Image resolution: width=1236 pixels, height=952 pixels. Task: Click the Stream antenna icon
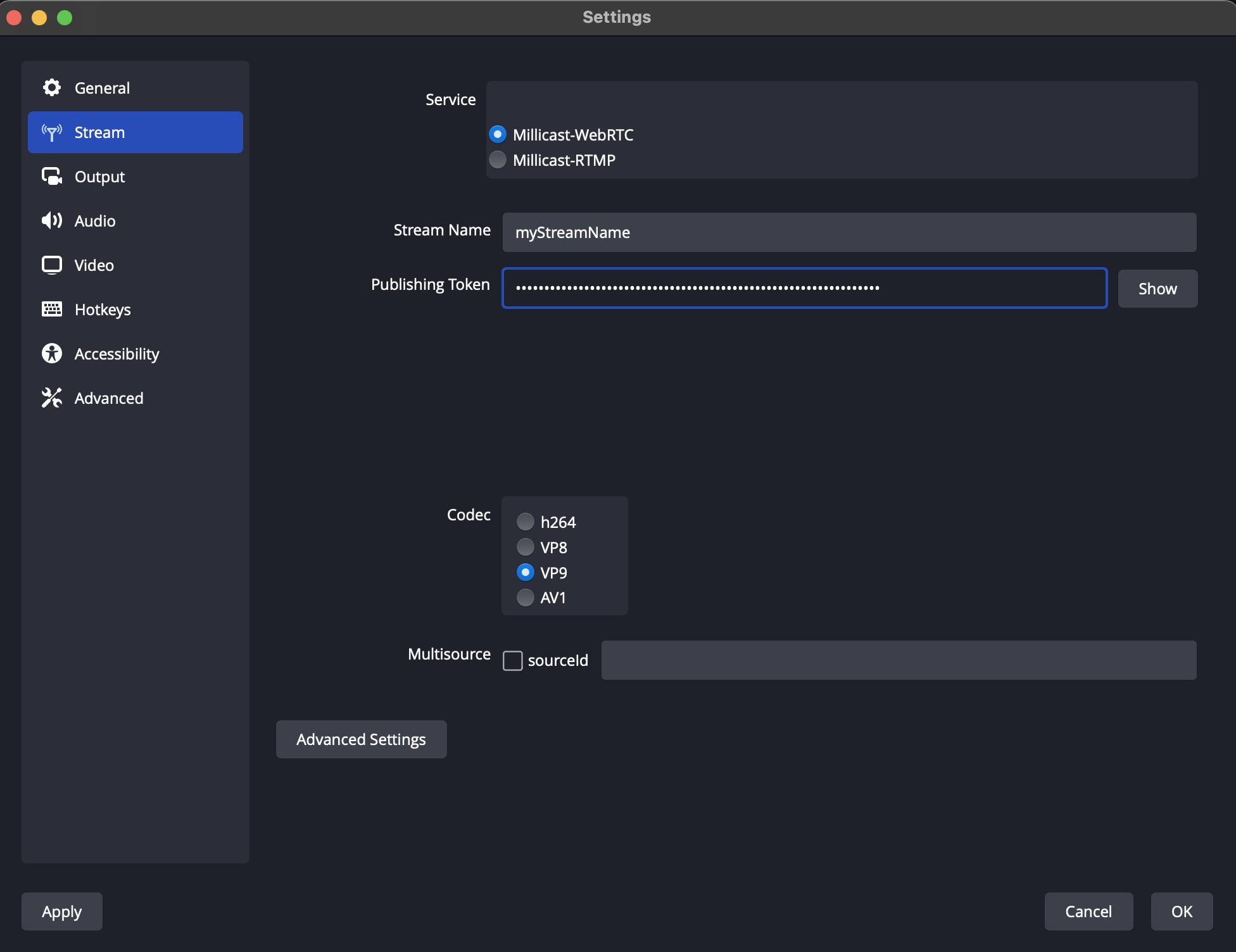(52, 132)
